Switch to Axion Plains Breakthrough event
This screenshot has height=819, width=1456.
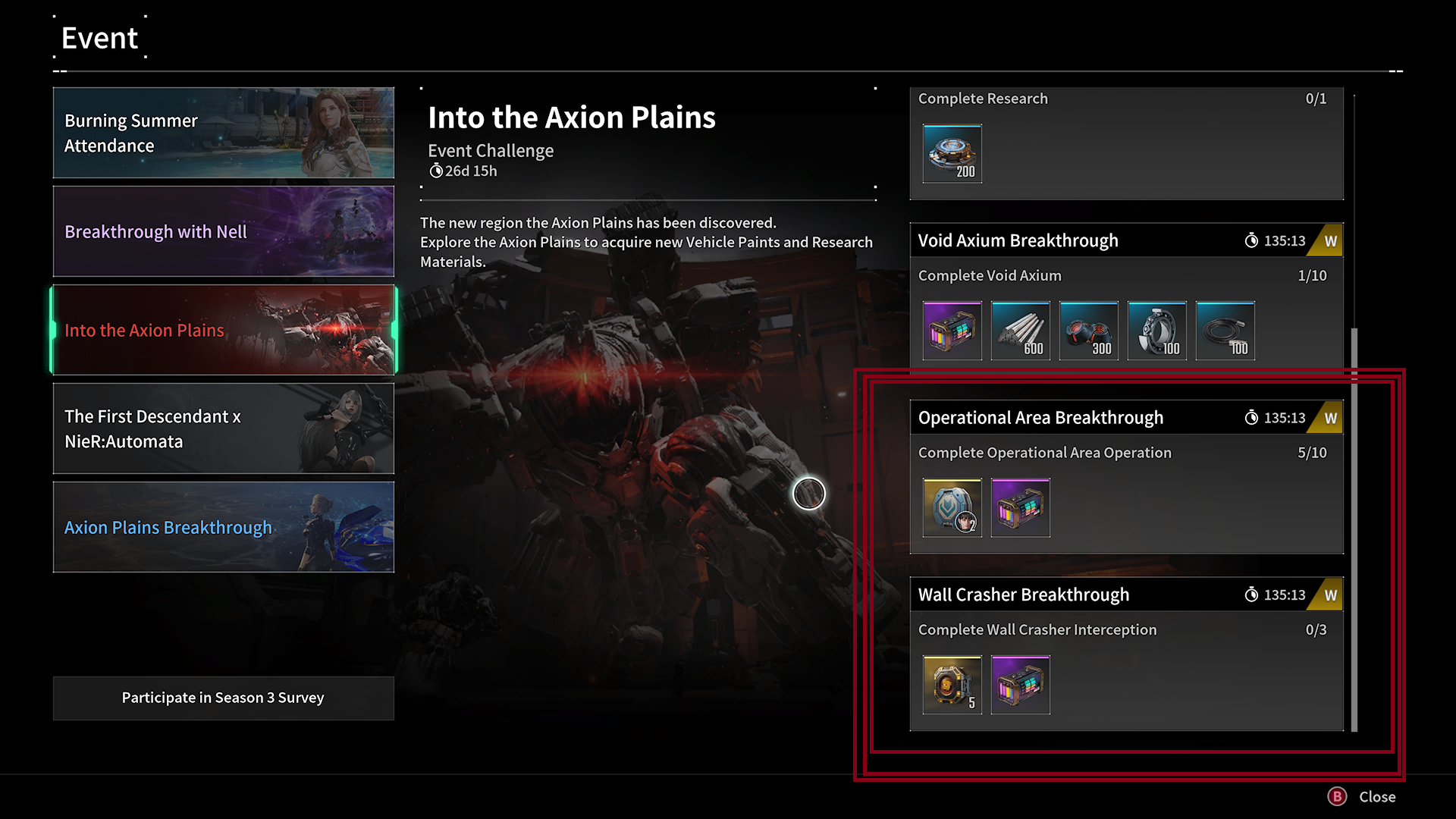point(224,527)
